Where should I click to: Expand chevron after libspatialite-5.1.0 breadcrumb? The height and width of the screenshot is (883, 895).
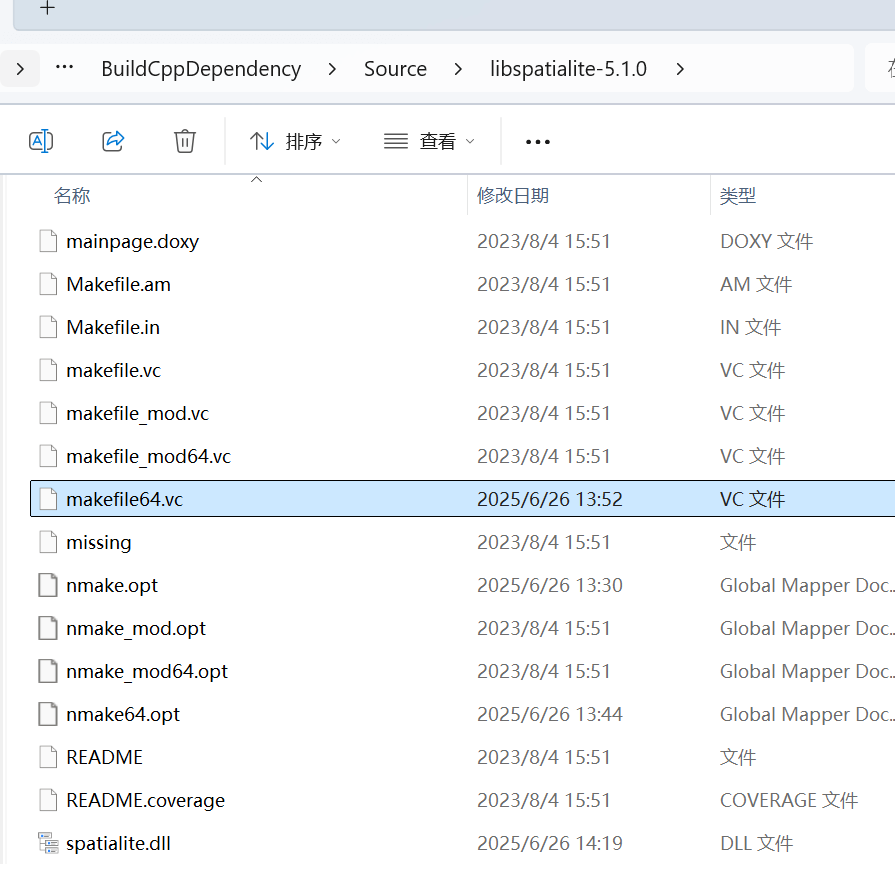(x=680, y=69)
